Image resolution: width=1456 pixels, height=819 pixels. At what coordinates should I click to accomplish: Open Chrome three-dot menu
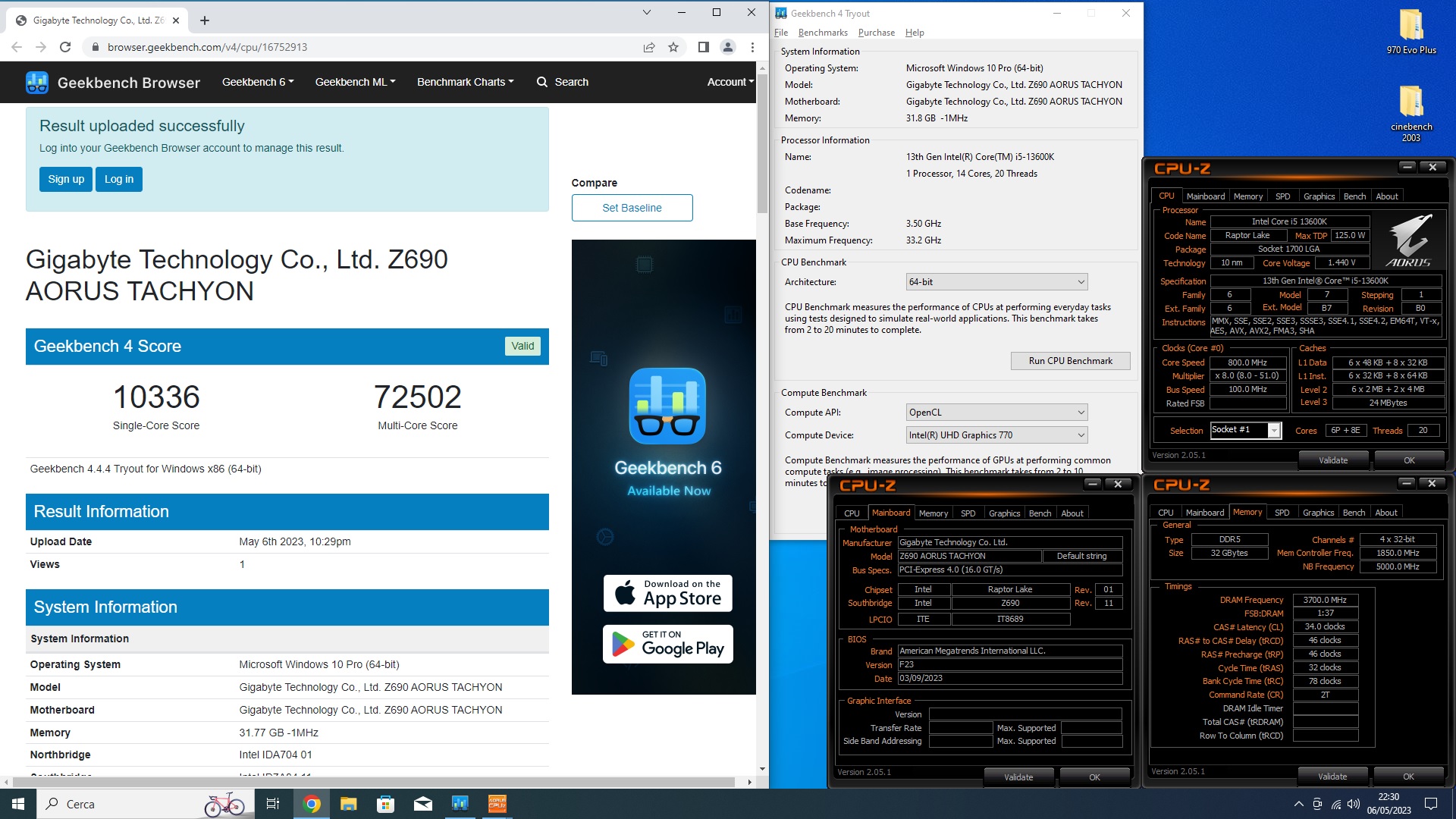coord(752,47)
